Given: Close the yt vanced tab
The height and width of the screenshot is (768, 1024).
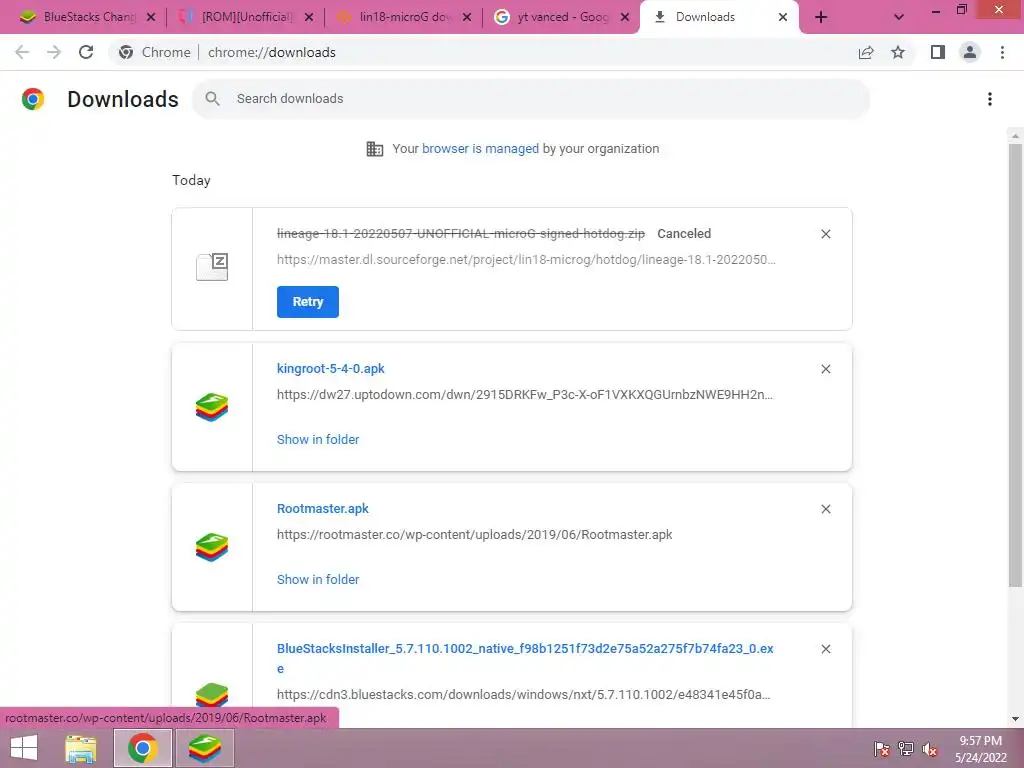Looking at the screenshot, I should (625, 17).
